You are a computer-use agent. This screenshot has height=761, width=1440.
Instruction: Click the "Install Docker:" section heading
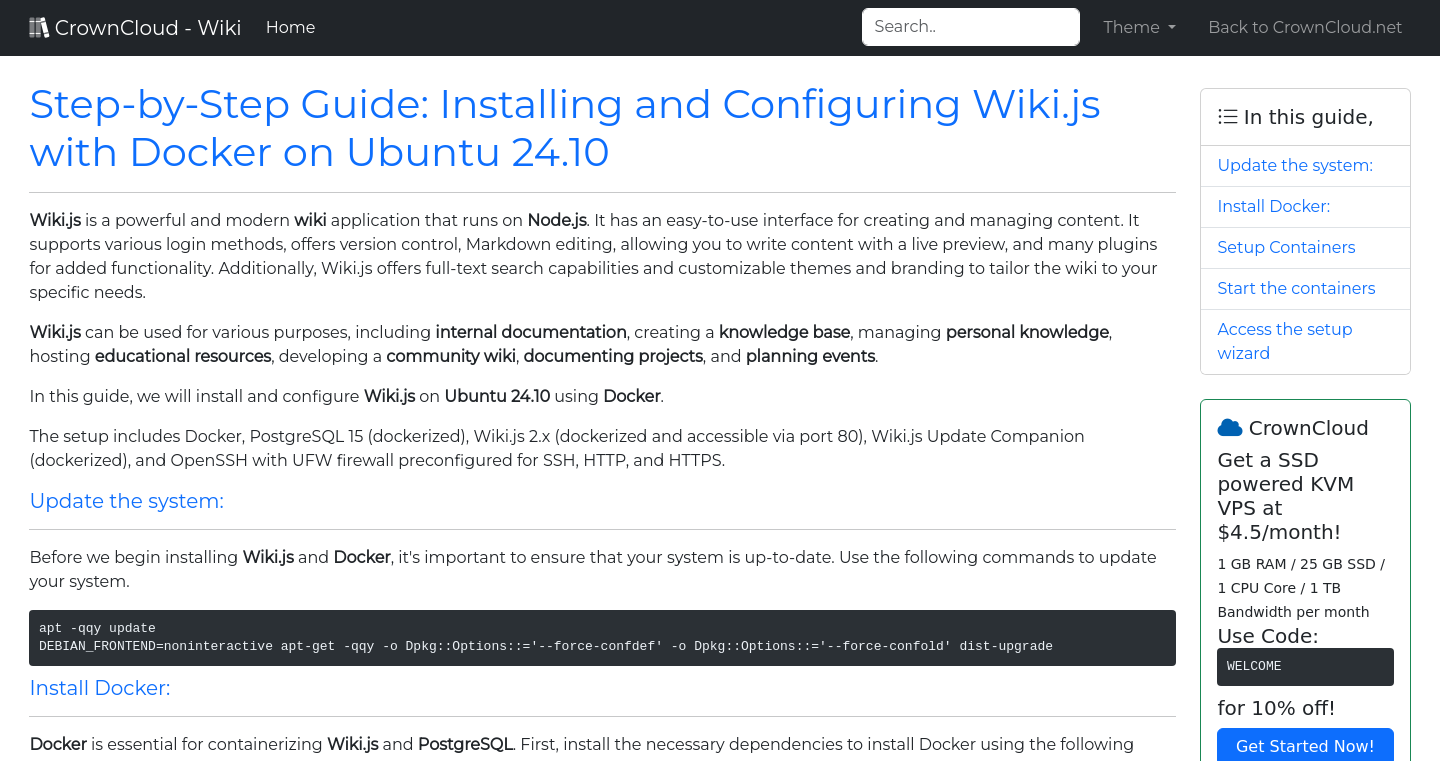click(x=99, y=688)
